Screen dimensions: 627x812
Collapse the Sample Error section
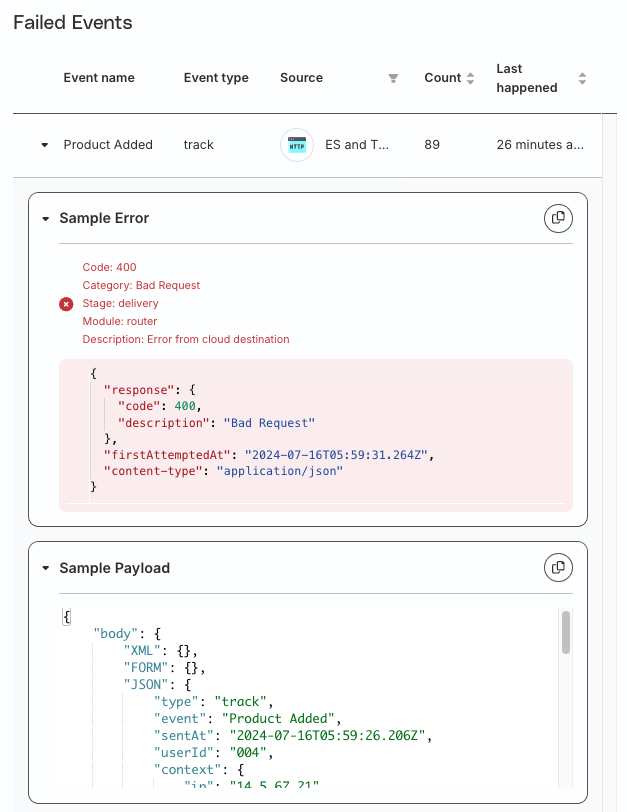point(46,219)
